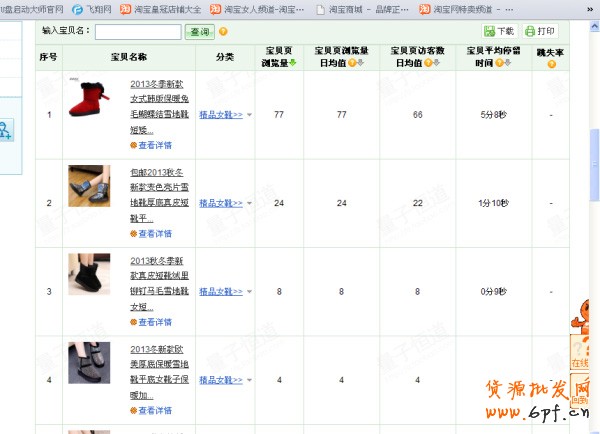Click the 下载 download icon button
The height and width of the screenshot is (434, 600).
[x=500, y=32]
